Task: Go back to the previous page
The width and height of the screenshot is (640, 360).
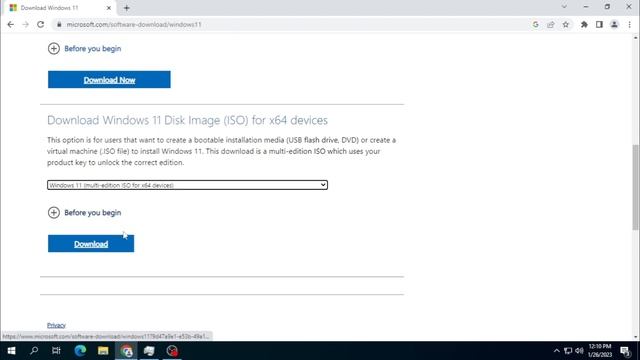Action: pos(11,24)
